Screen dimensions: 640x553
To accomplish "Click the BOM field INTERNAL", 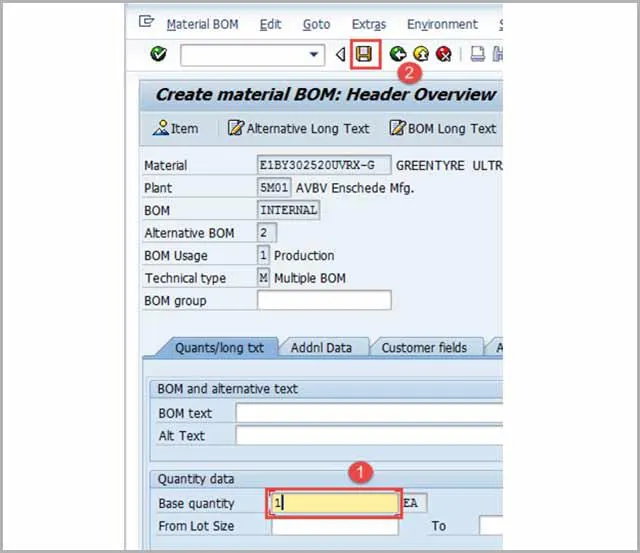I will [289, 210].
